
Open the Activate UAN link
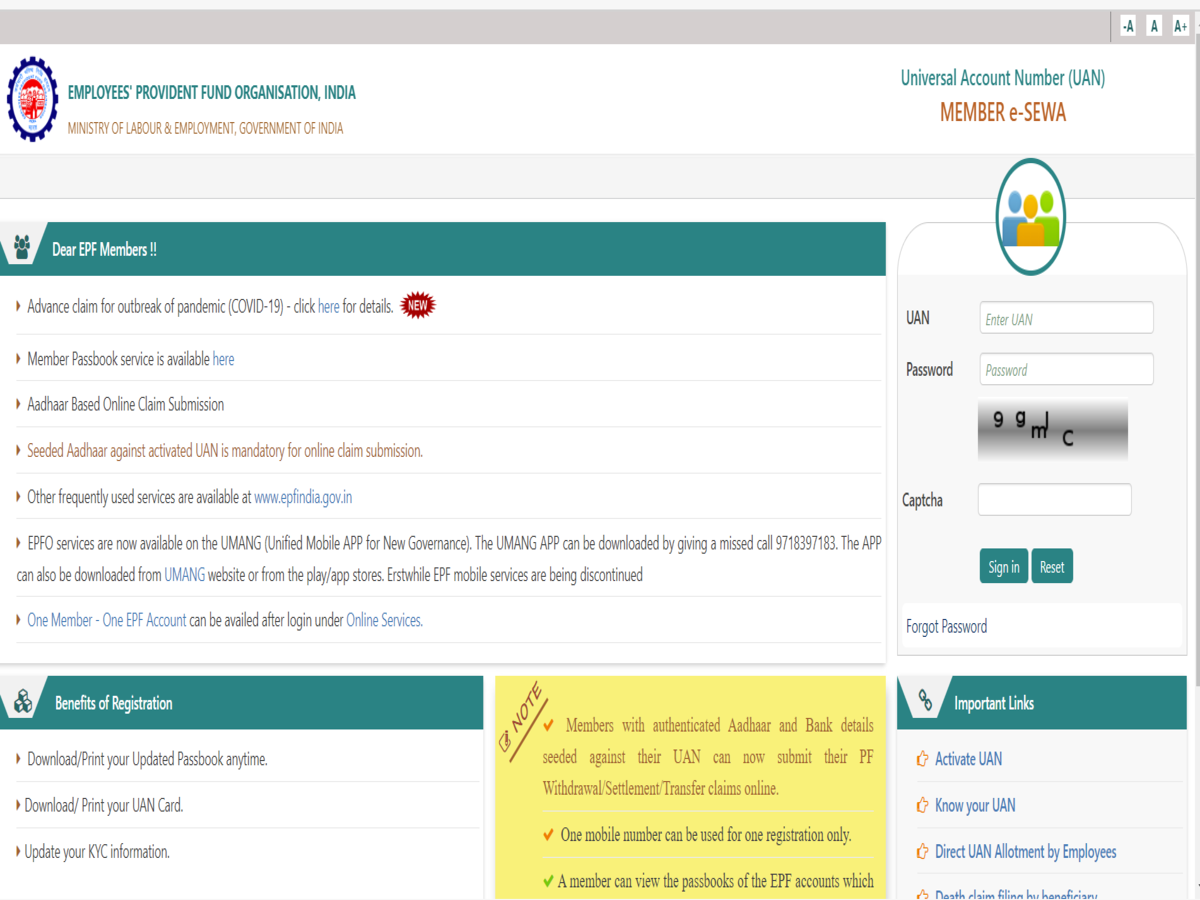pyautogui.click(x=968, y=759)
